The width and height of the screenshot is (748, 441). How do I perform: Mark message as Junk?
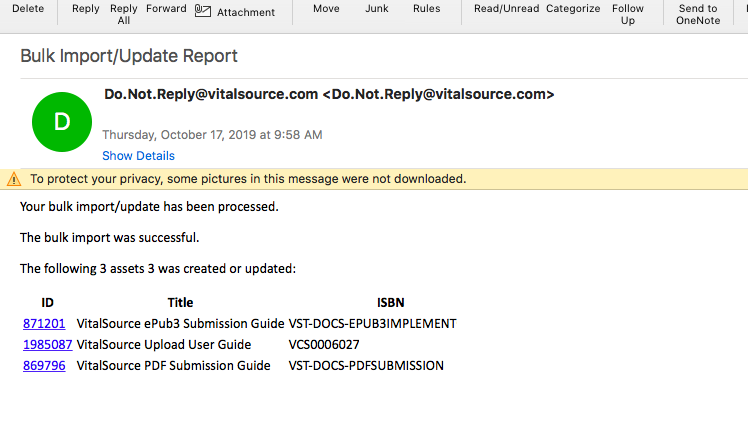[x=377, y=9]
